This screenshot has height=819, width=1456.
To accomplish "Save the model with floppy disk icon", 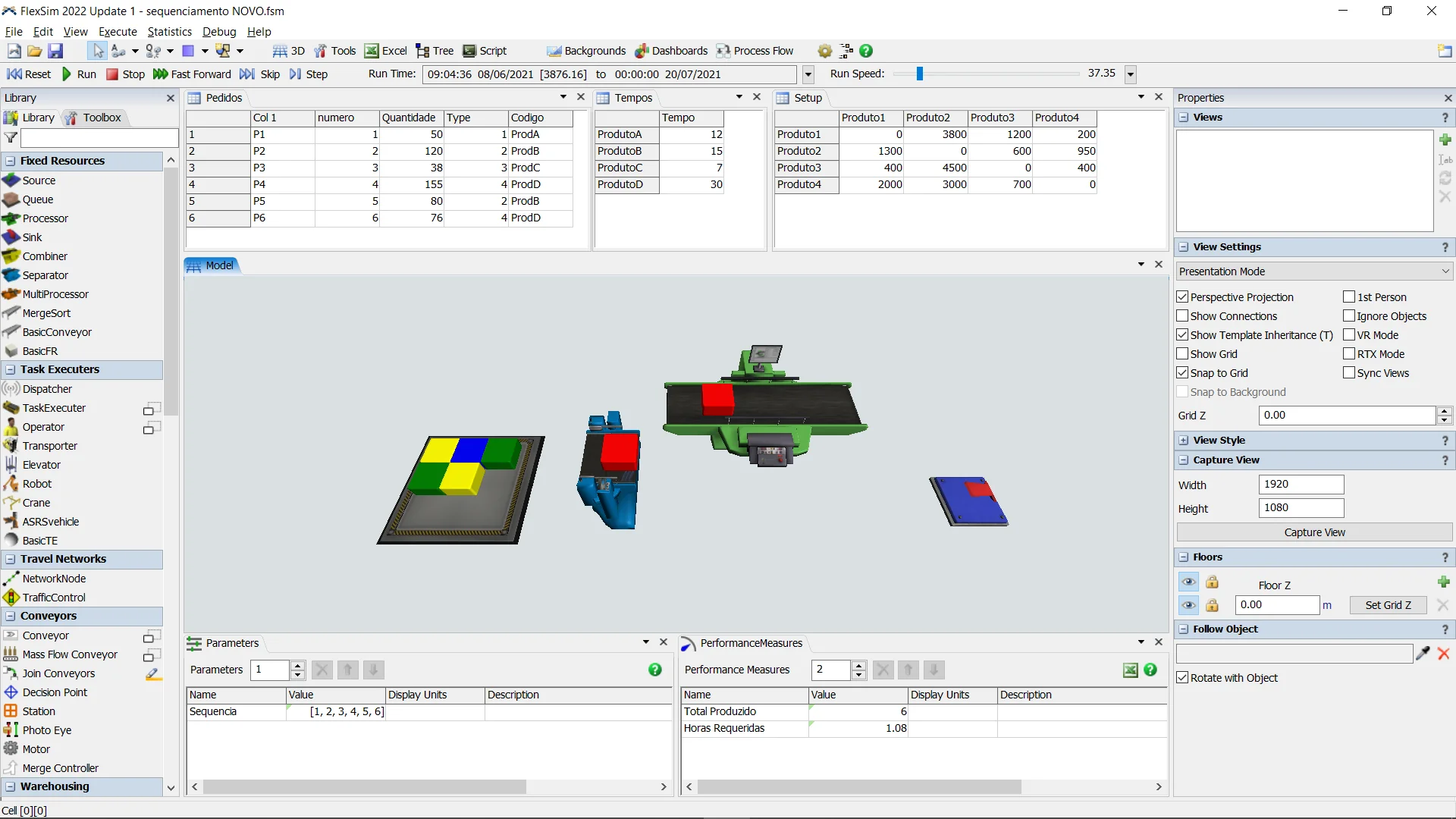I will pos(55,51).
